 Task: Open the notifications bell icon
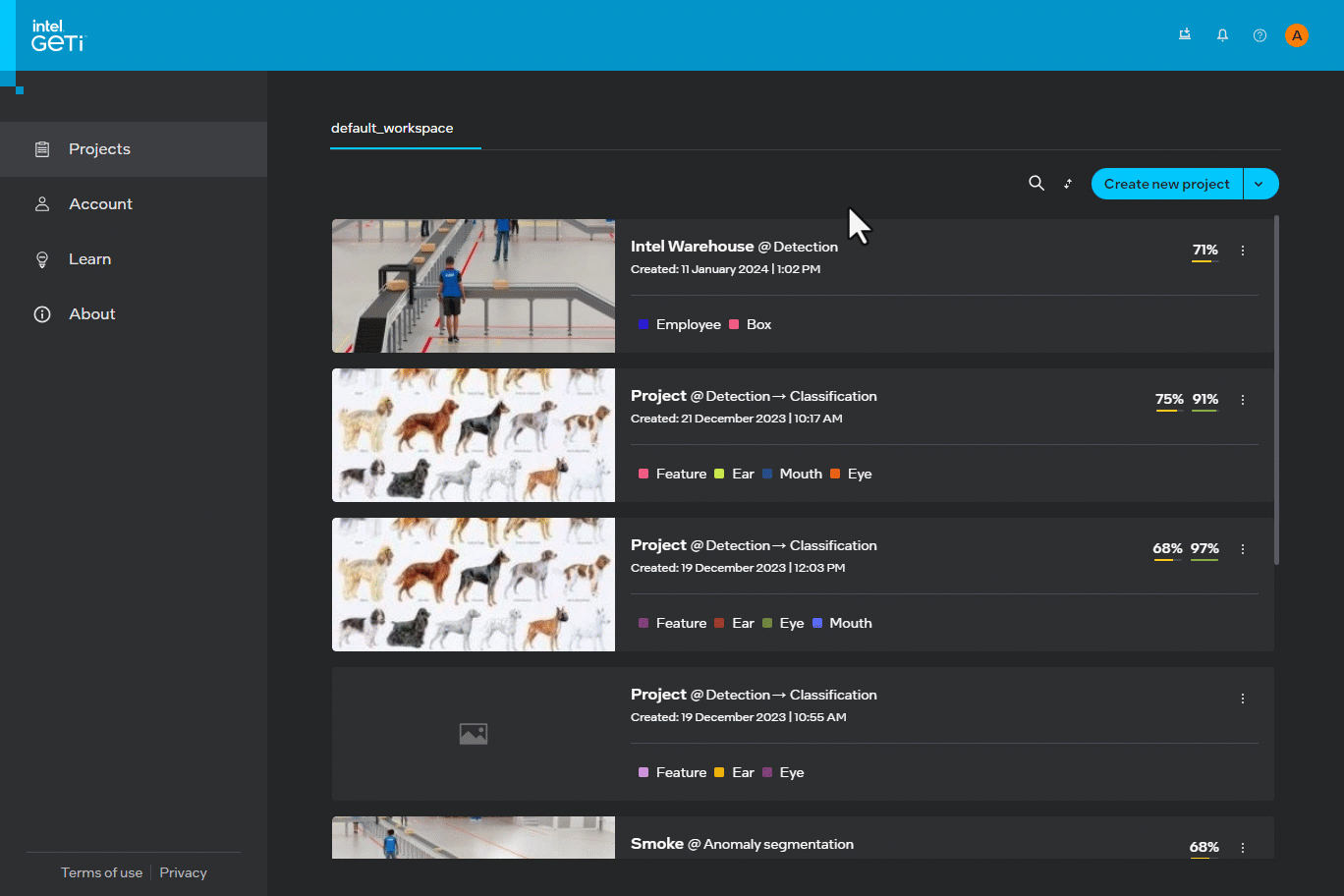pyautogui.click(x=1222, y=35)
